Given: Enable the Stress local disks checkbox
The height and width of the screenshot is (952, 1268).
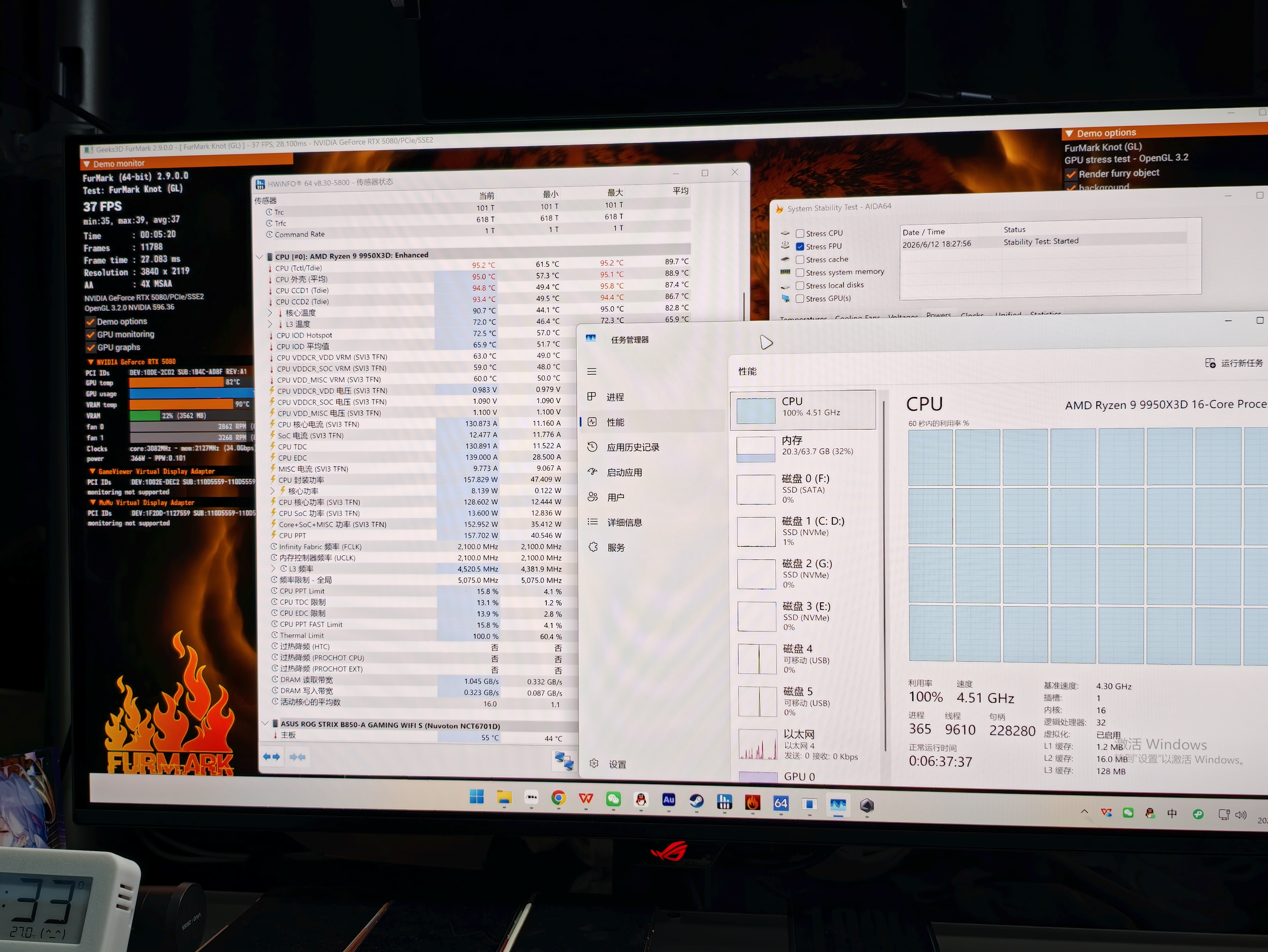Looking at the screenshot, I should click(800, 286).
